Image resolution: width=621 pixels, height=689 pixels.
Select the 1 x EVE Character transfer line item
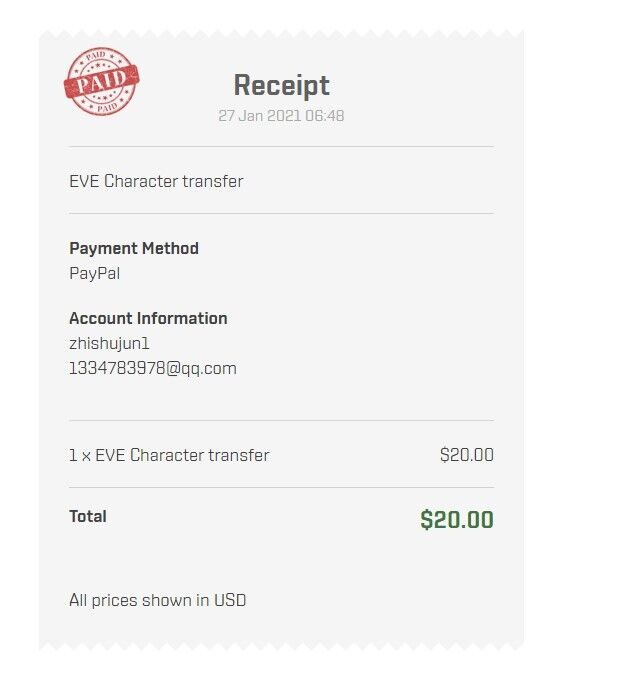(x=169, y=455)
